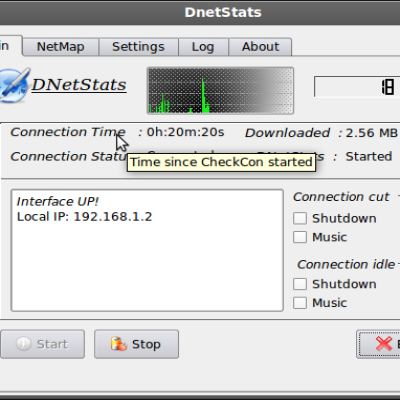Click the DNetStats globe logo icon
Image resolution: width=400 pixels, height=400 pixels.
14,85
